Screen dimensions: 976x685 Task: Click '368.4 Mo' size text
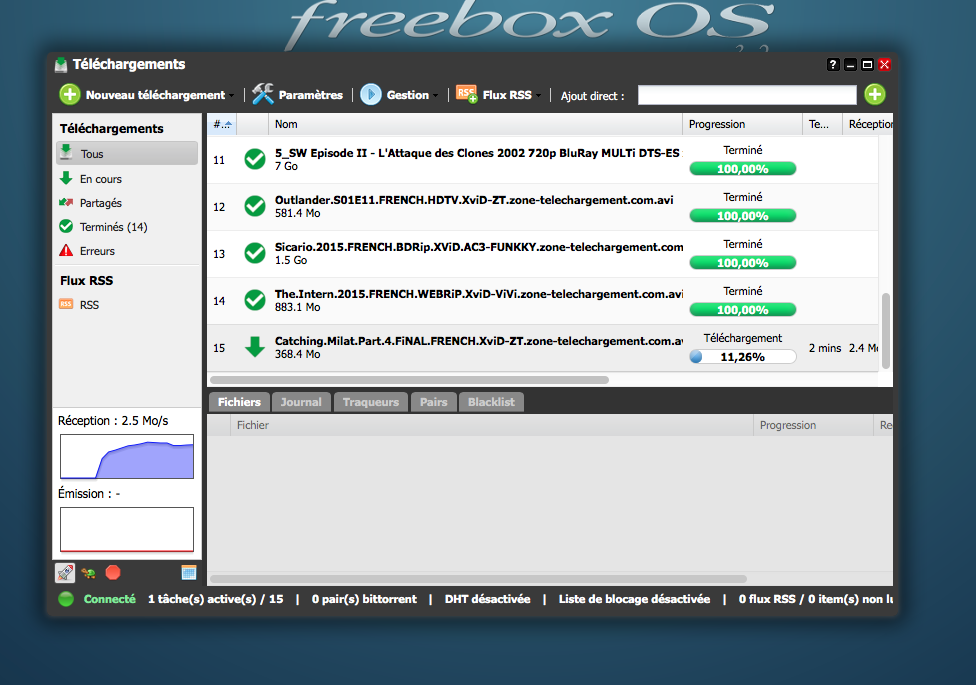(x=298, y=354)
